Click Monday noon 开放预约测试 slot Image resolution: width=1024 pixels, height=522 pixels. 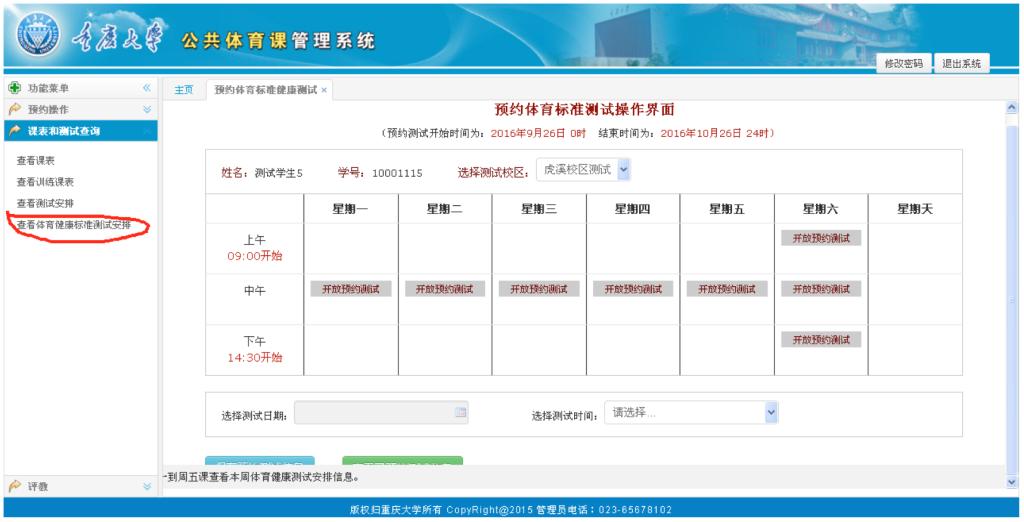tap(350, 289)
